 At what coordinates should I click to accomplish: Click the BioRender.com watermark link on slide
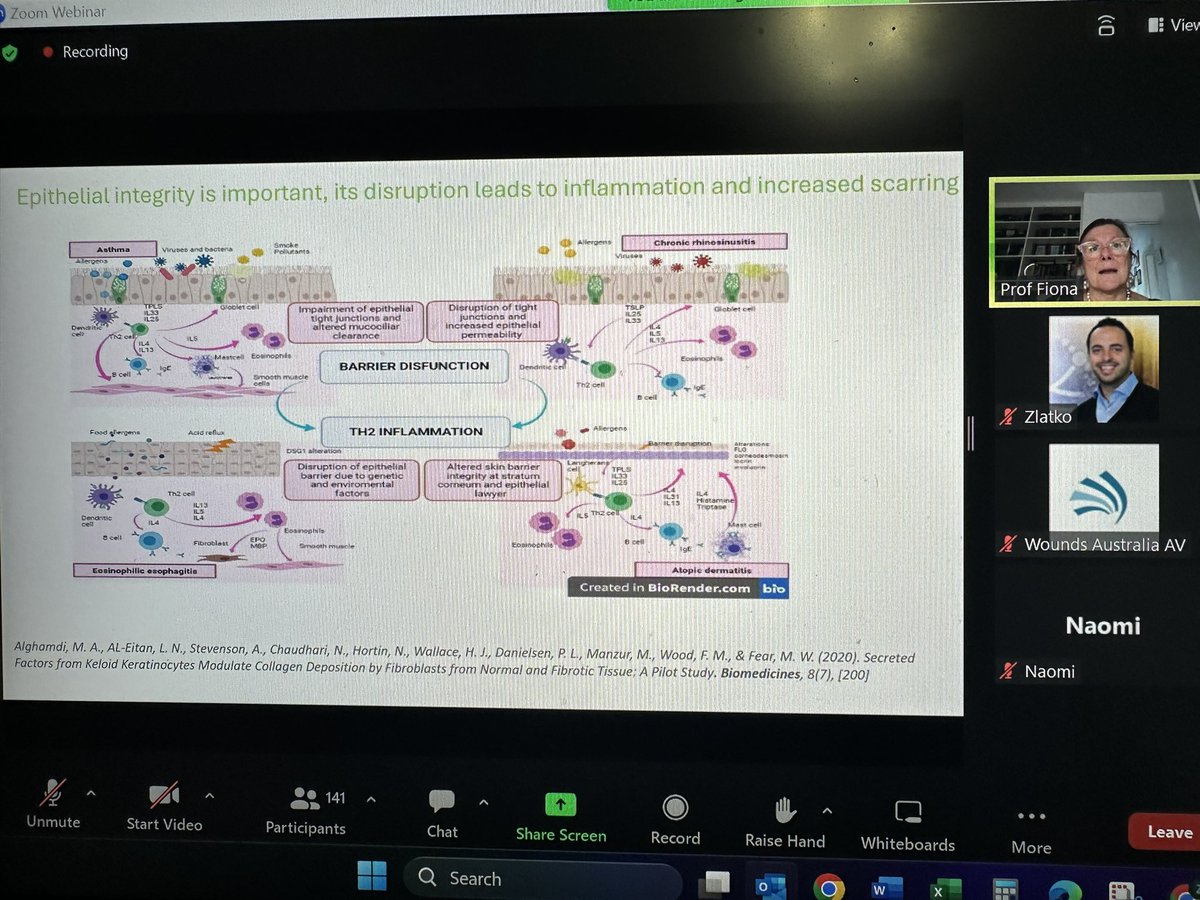tap(678, 588)
